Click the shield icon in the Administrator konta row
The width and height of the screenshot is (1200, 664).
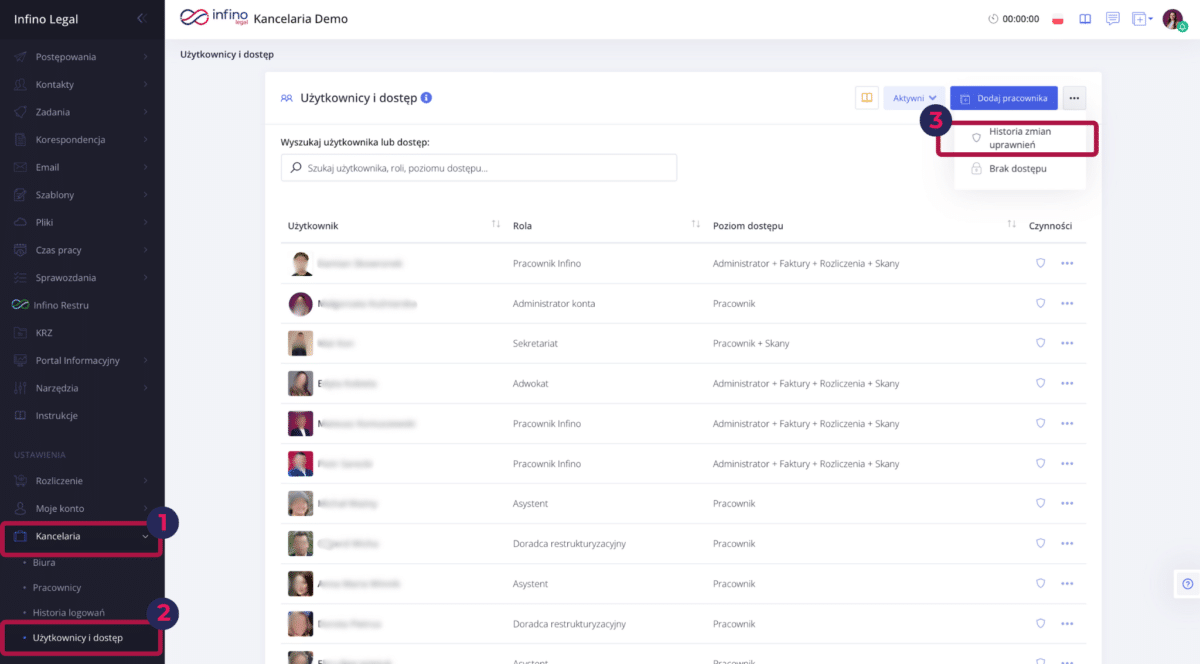pyautogui.click(x=1040, y=303)
